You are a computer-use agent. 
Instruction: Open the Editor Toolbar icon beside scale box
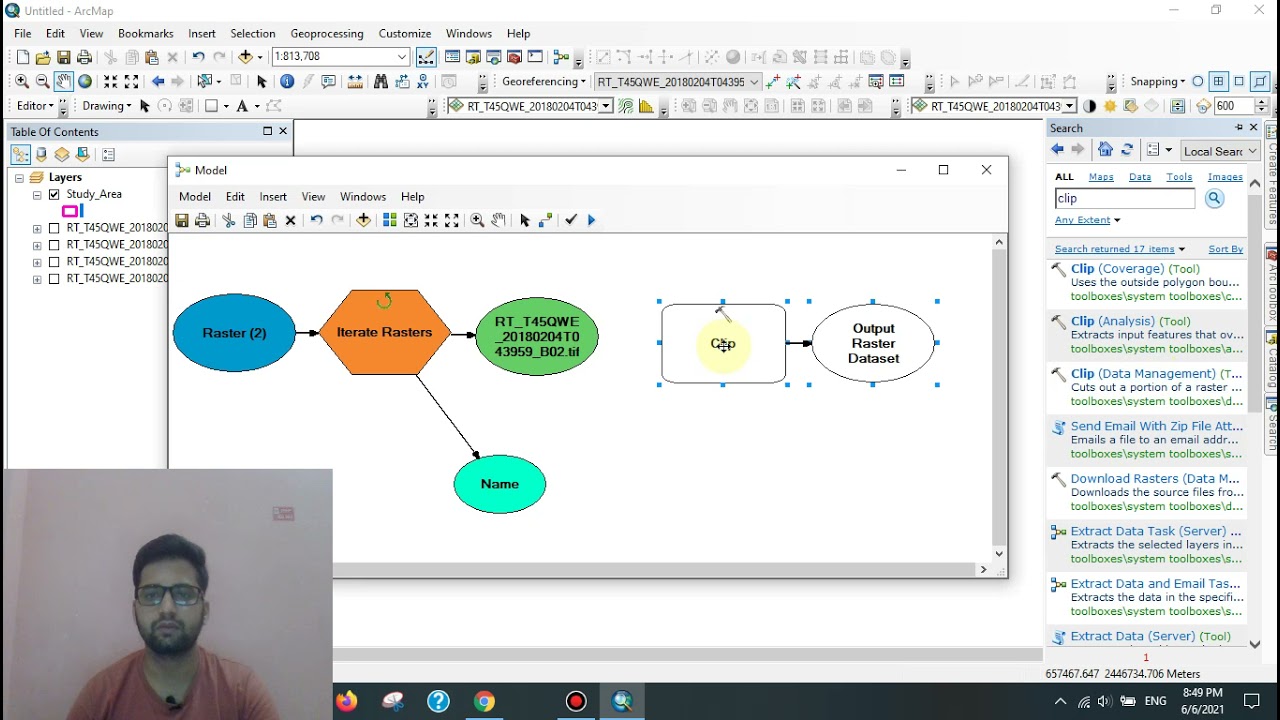click(x=426, y=56)
